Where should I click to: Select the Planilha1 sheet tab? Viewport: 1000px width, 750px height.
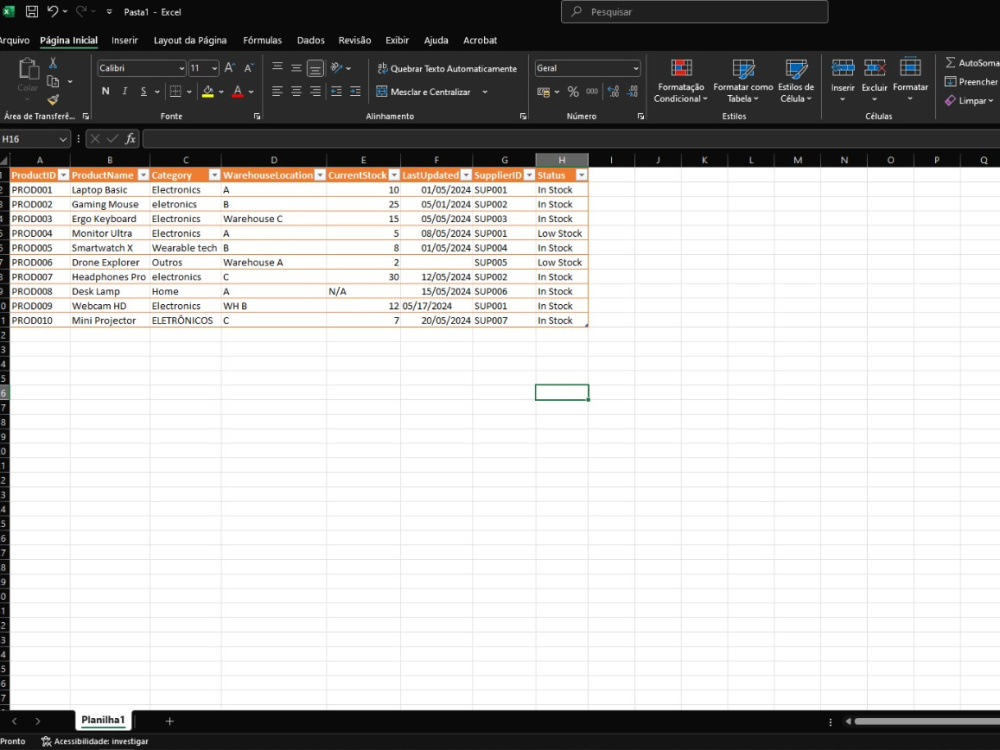coord(103,720)
